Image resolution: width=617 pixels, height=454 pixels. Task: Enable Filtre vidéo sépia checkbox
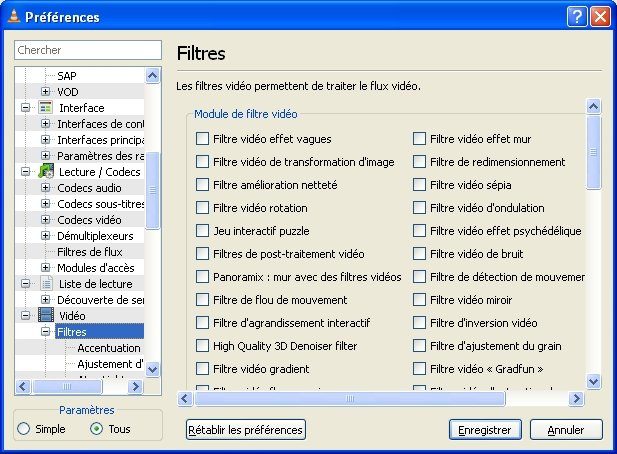coord(419,185)
